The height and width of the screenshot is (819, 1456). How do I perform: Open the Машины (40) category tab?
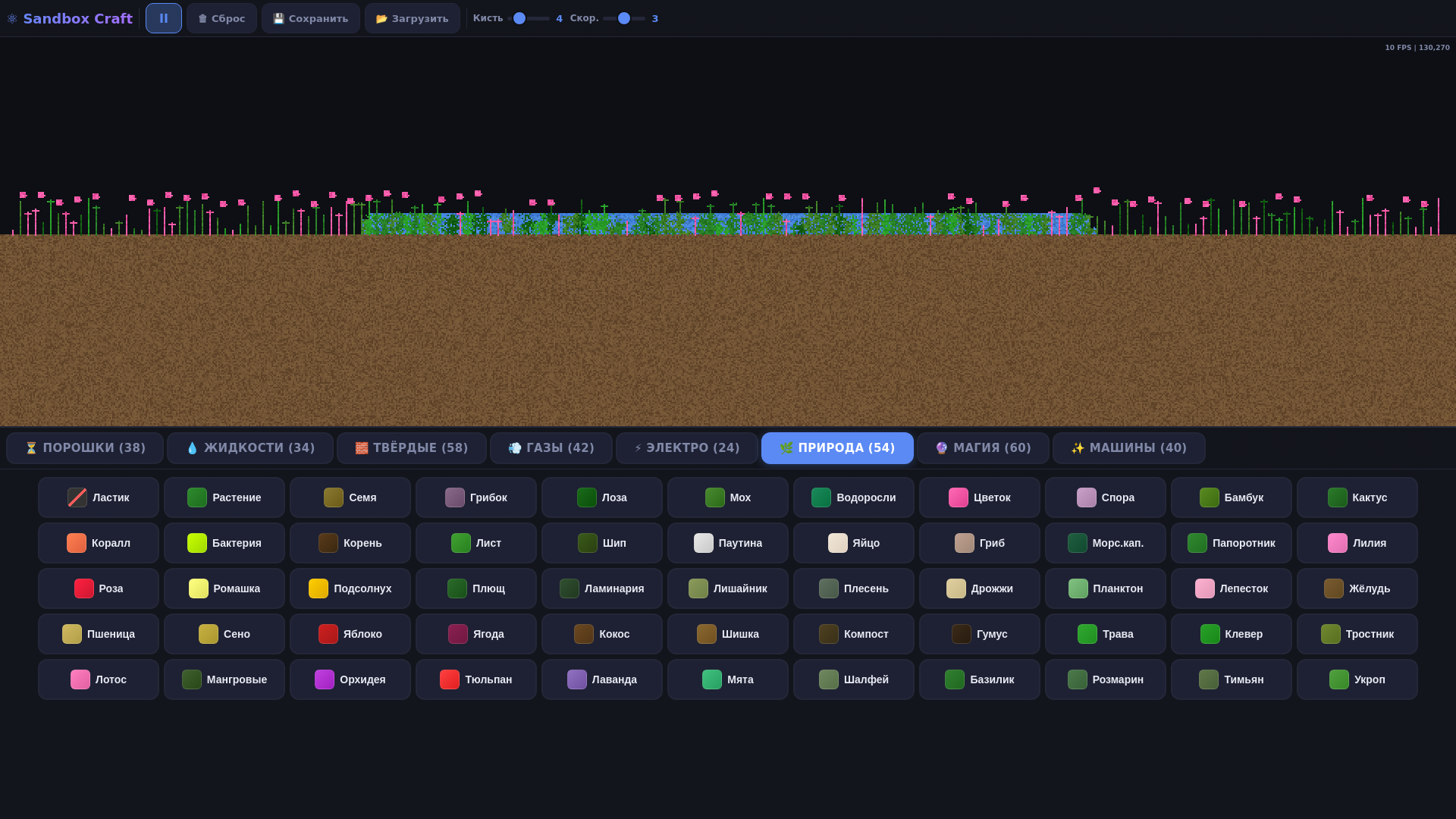pos(1129,448)
